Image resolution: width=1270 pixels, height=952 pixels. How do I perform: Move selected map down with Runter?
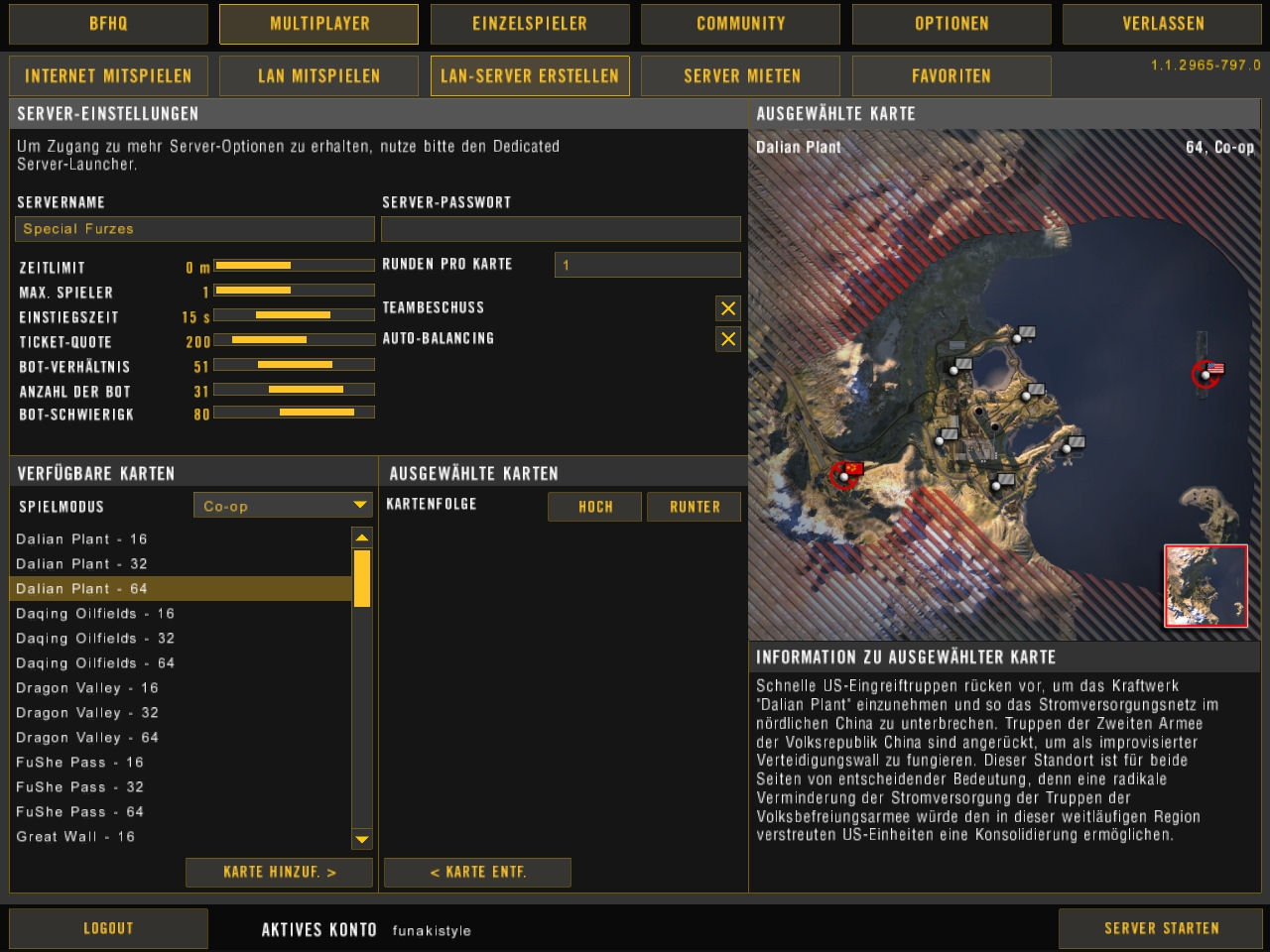(695, 507)
